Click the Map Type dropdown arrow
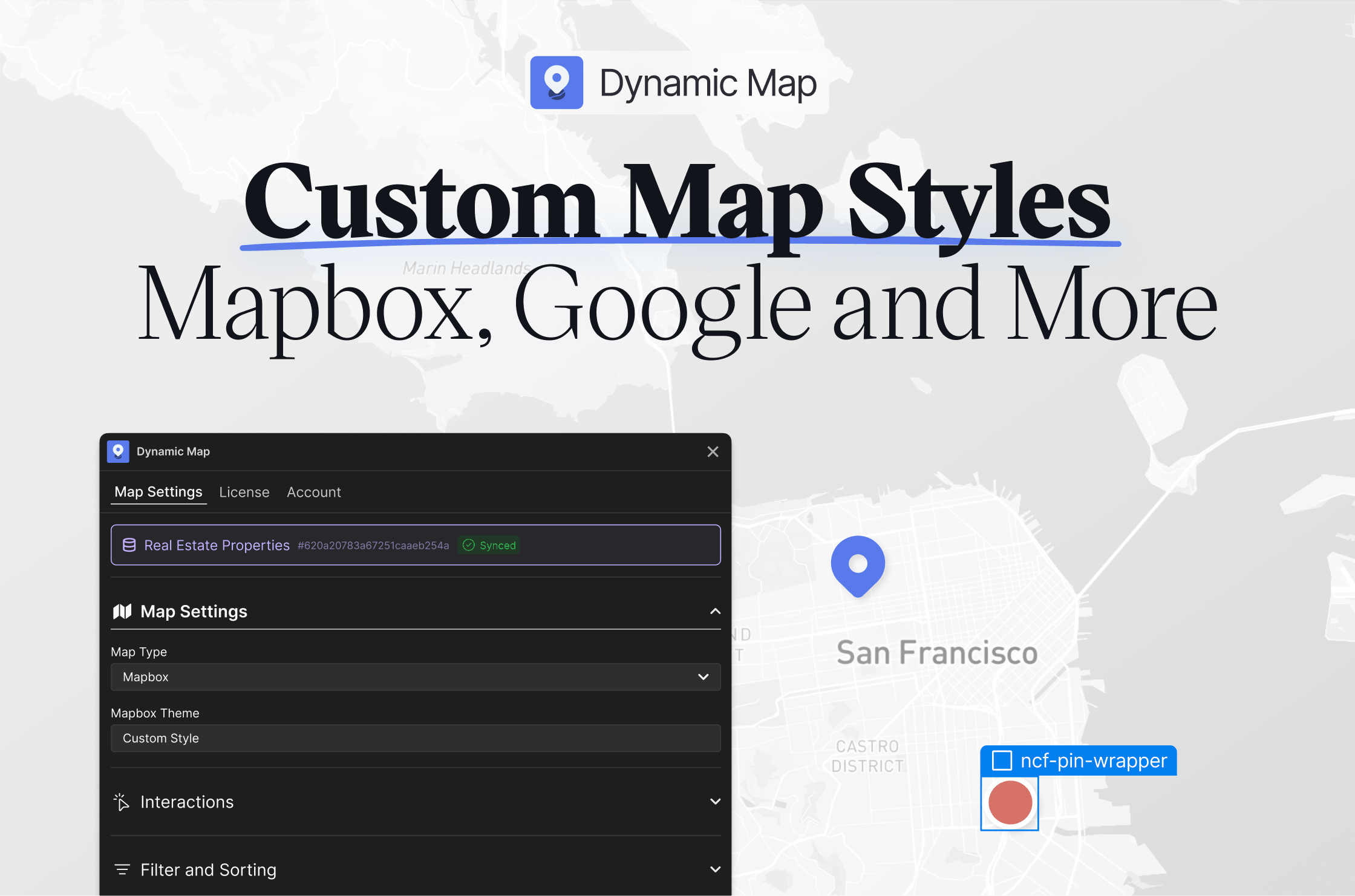The image size is (1355, 896). (703, 677)
